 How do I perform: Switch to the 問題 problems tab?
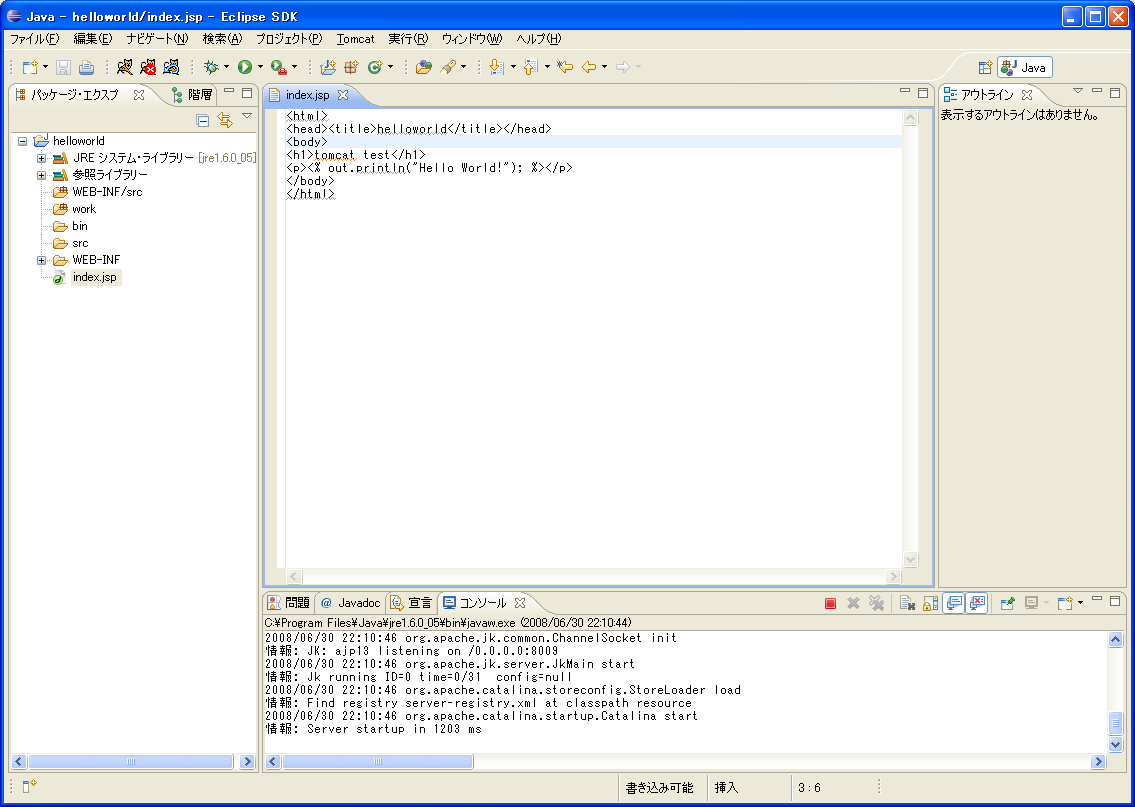(x=289, y=602)
